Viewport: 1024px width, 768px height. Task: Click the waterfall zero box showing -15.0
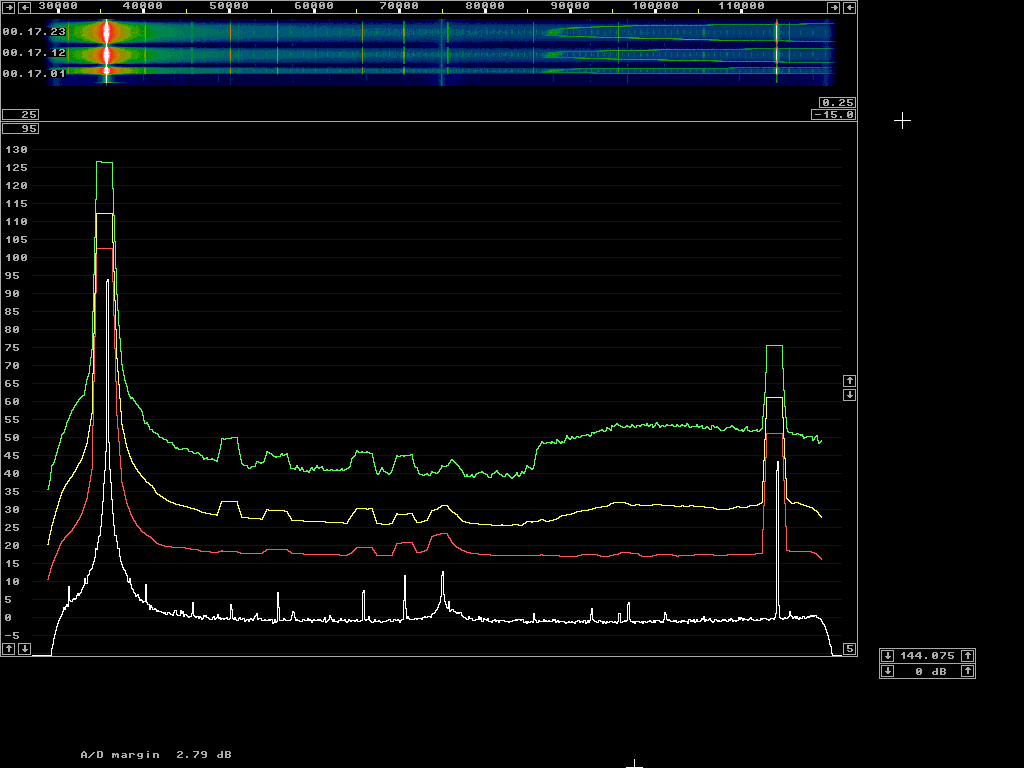833,114
